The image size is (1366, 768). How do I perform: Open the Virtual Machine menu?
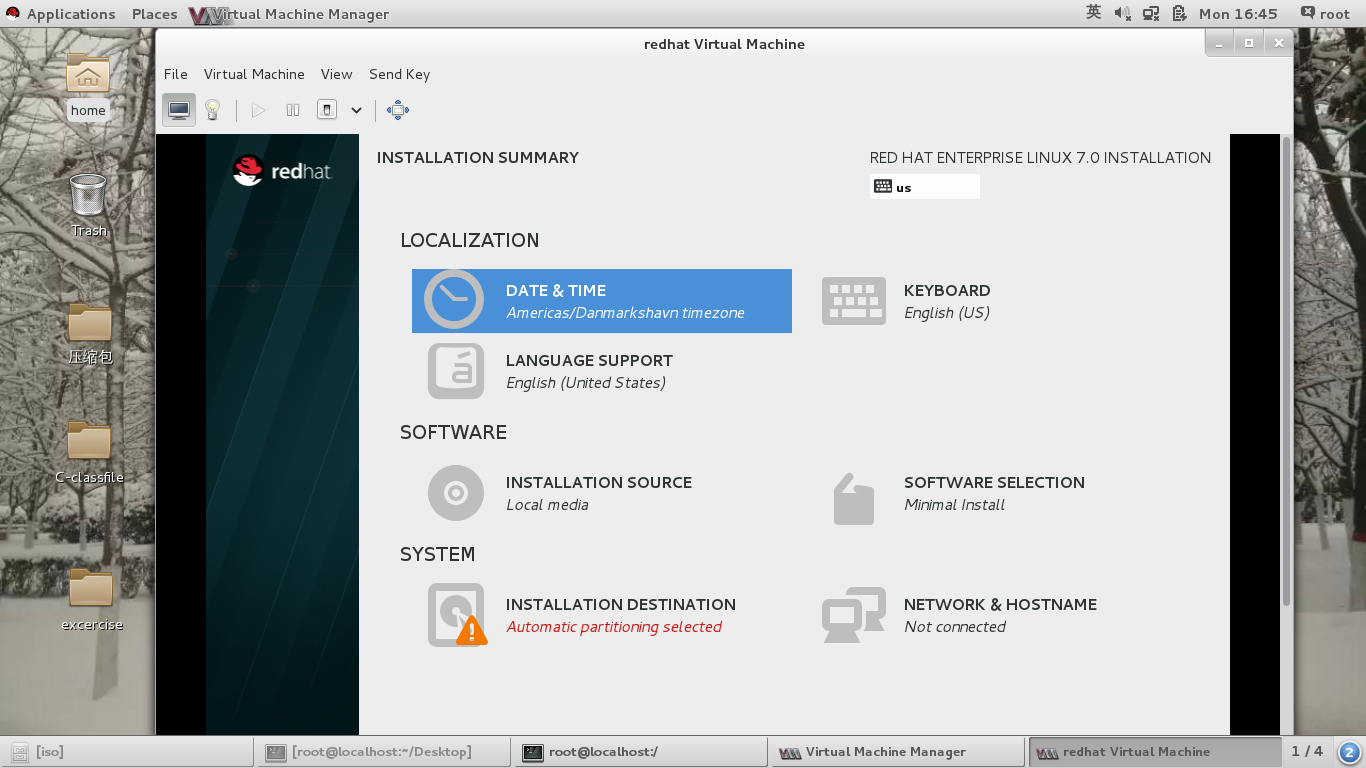tap(254, 74)
